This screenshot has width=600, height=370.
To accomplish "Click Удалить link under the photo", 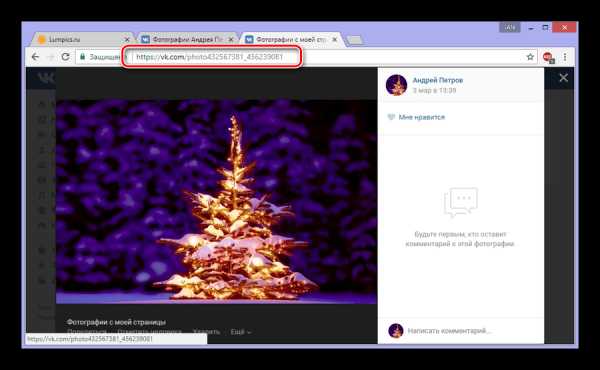I will tap(206, 332).
